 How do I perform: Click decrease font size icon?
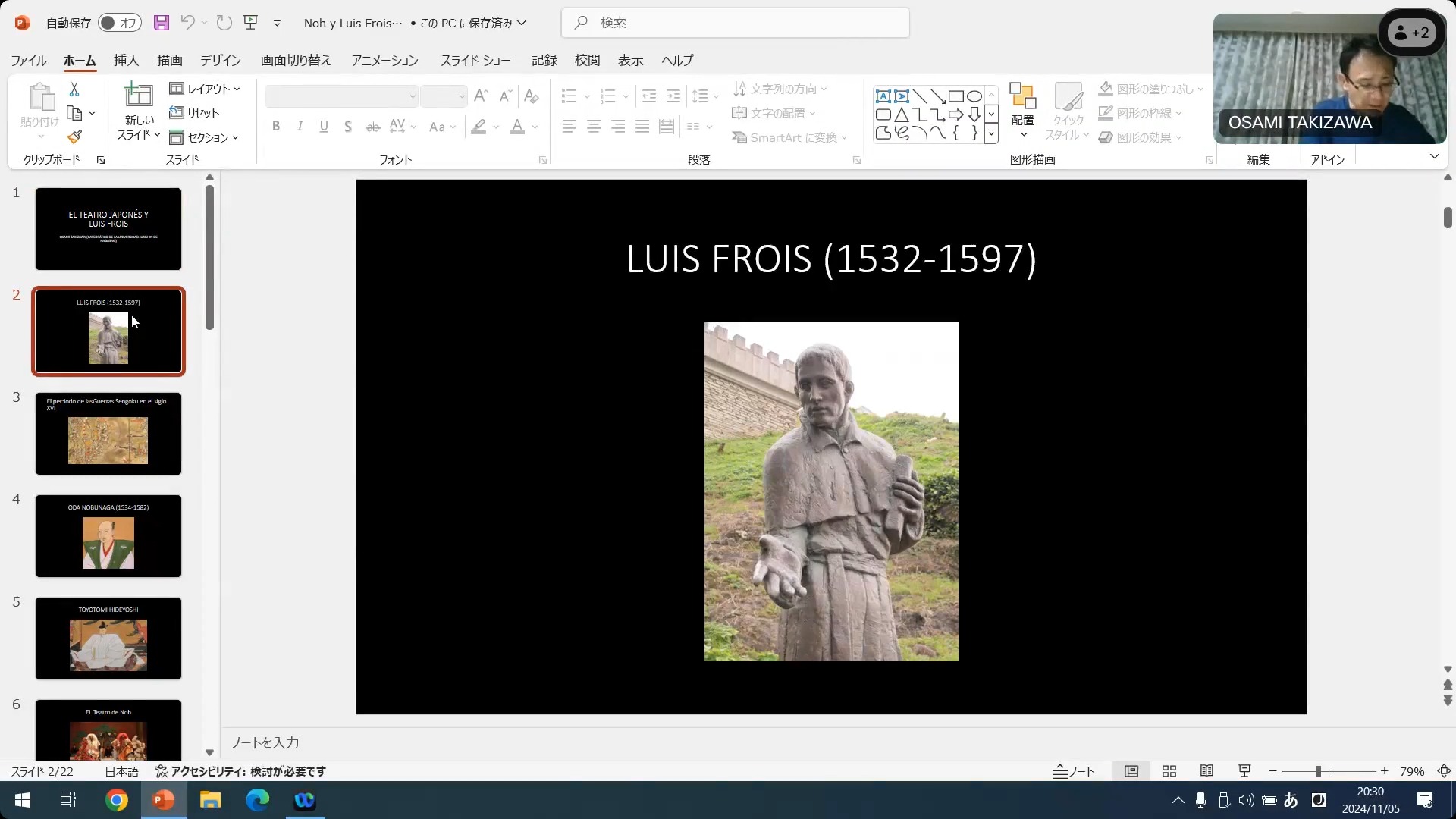[x=505, y=96]
